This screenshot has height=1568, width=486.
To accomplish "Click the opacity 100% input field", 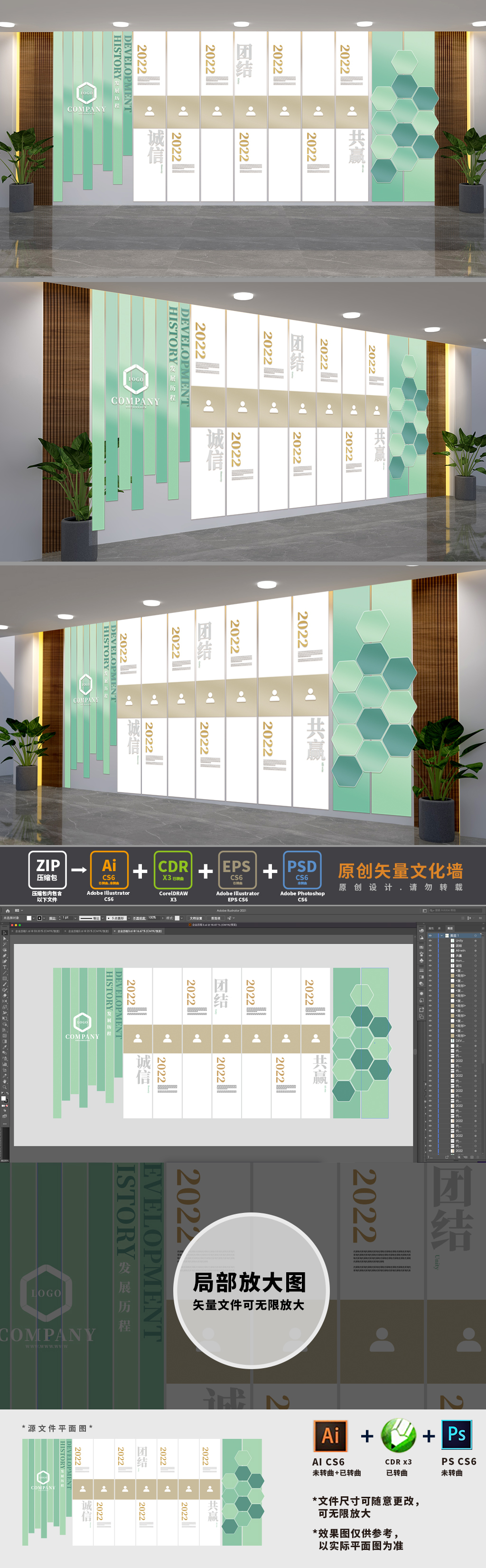I will coord(154,918).
